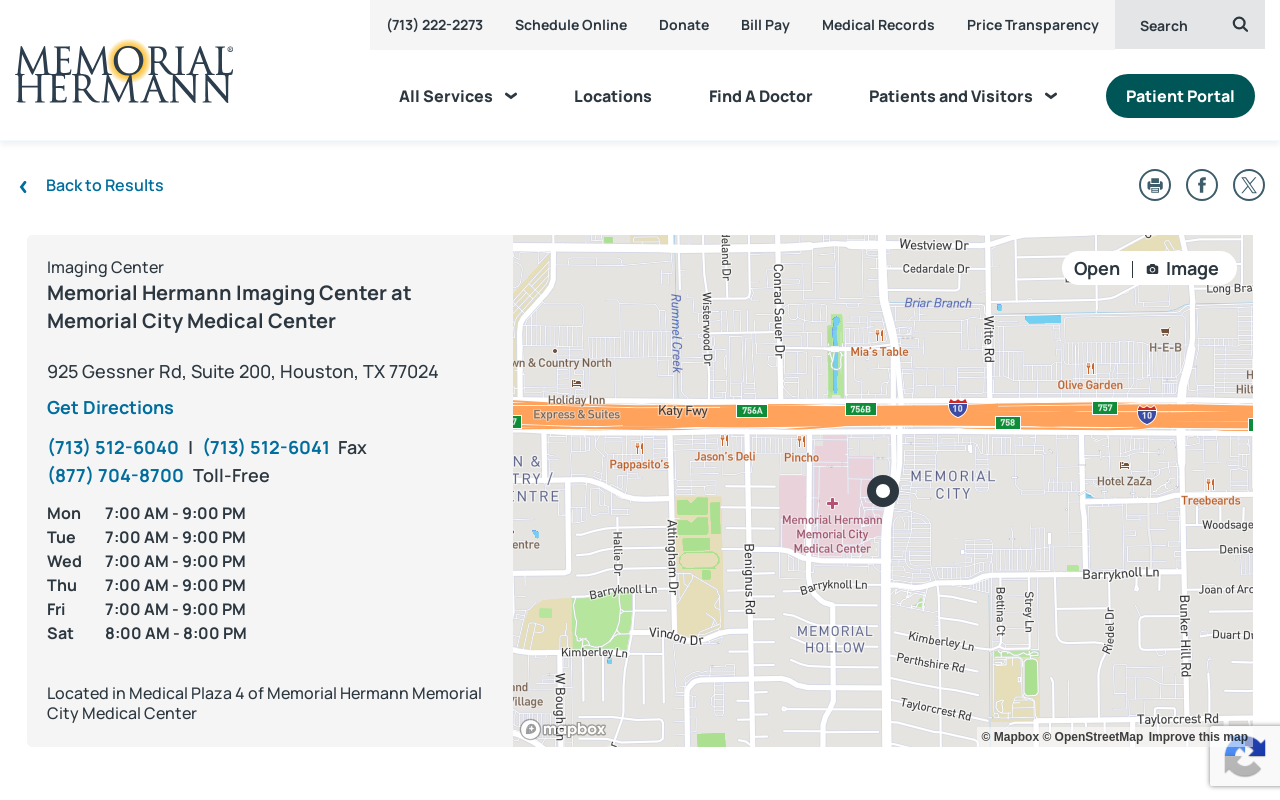Screen dimensions: 1280x800
Task: Share the page on Facebook
Action: coord(1202,185)
